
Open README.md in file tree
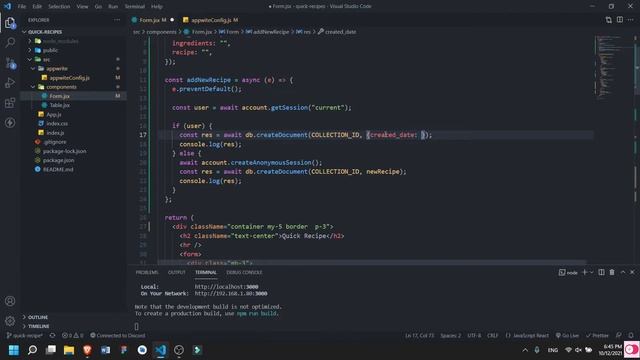coord(58,169)
